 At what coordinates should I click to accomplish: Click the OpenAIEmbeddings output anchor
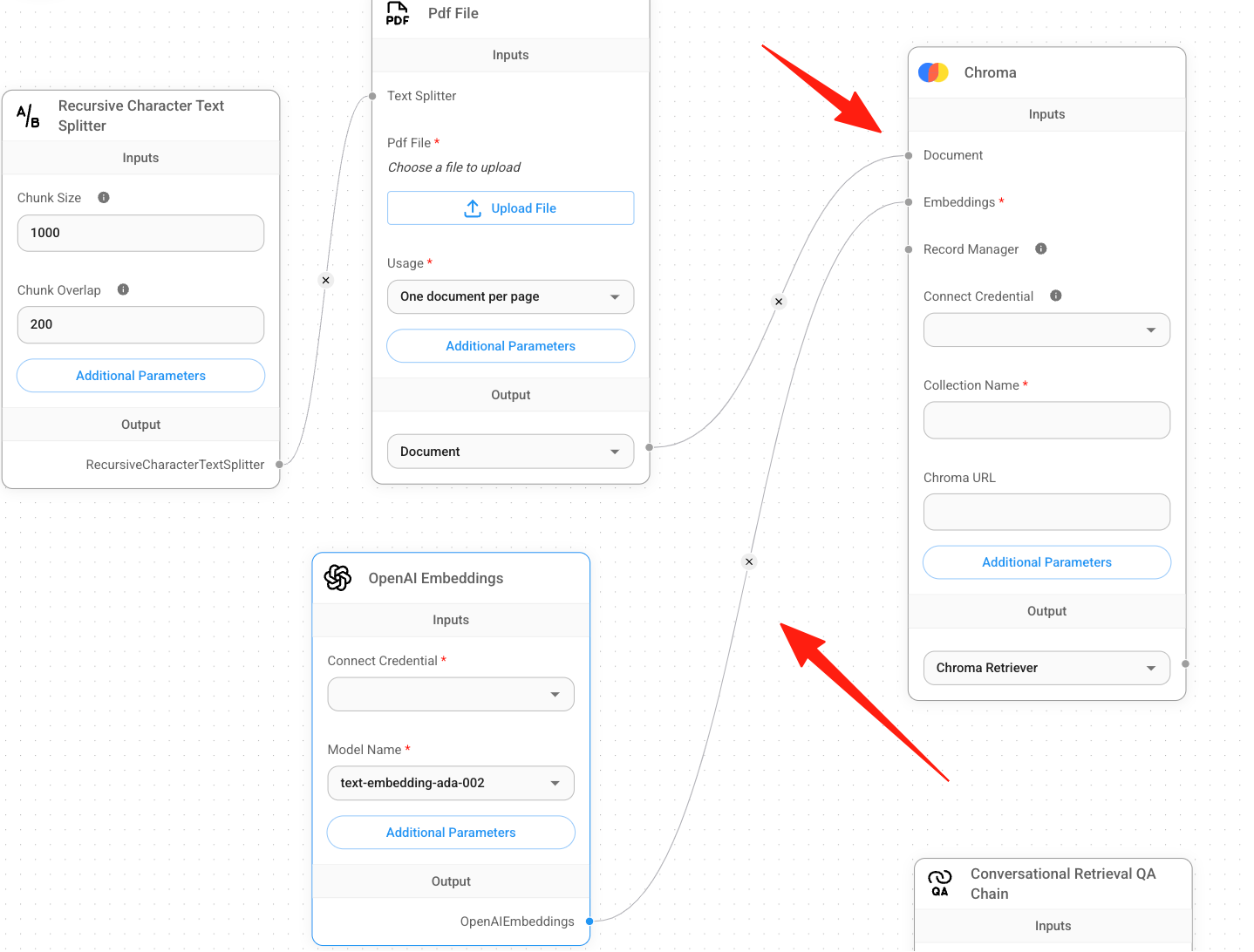[x=590, y=921]
